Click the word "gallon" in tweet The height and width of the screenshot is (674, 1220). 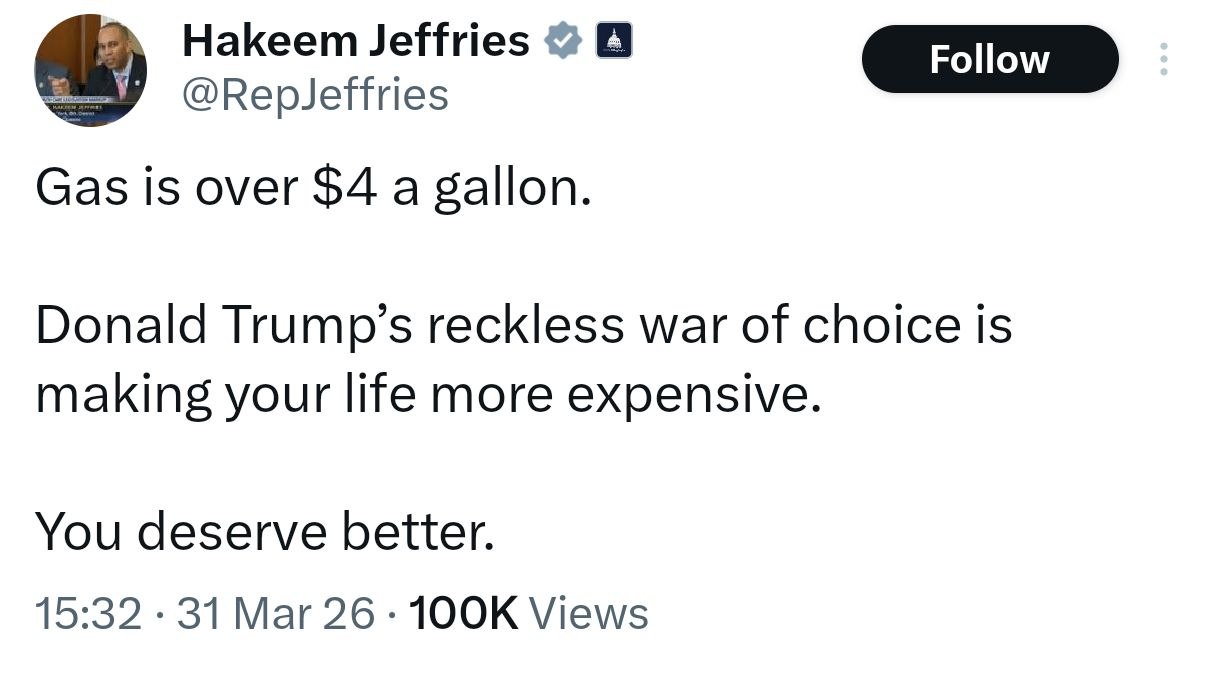[503, 190]
